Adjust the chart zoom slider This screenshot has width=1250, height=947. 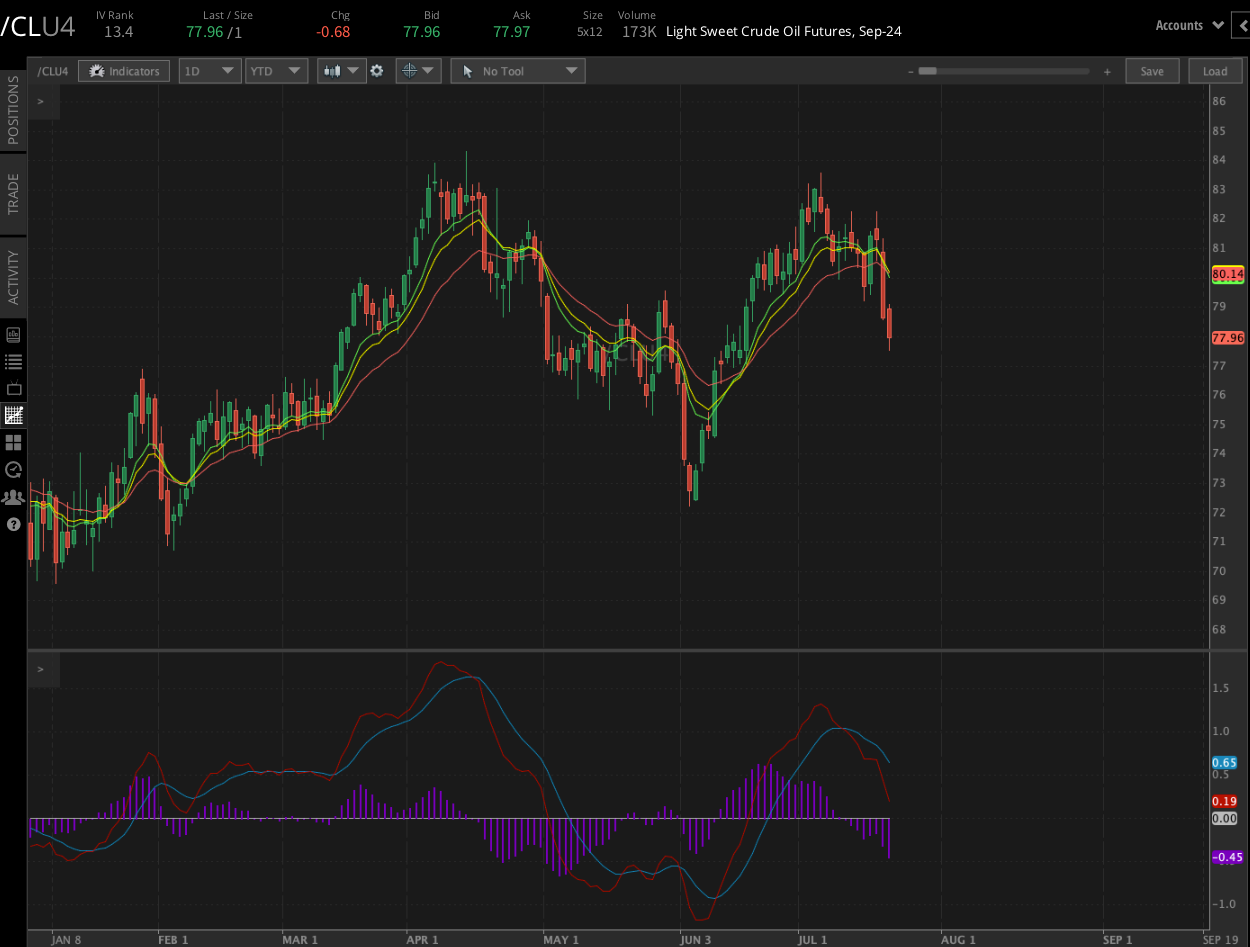point(1003,70)
